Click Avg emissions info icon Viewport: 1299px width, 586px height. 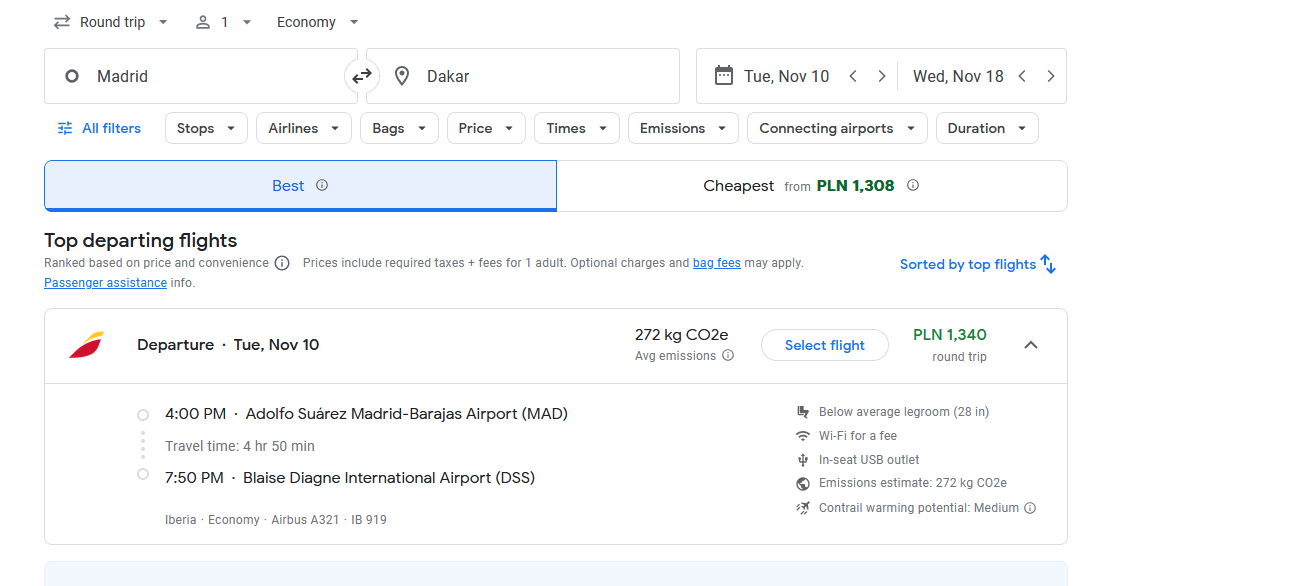(x=728, y=355)
